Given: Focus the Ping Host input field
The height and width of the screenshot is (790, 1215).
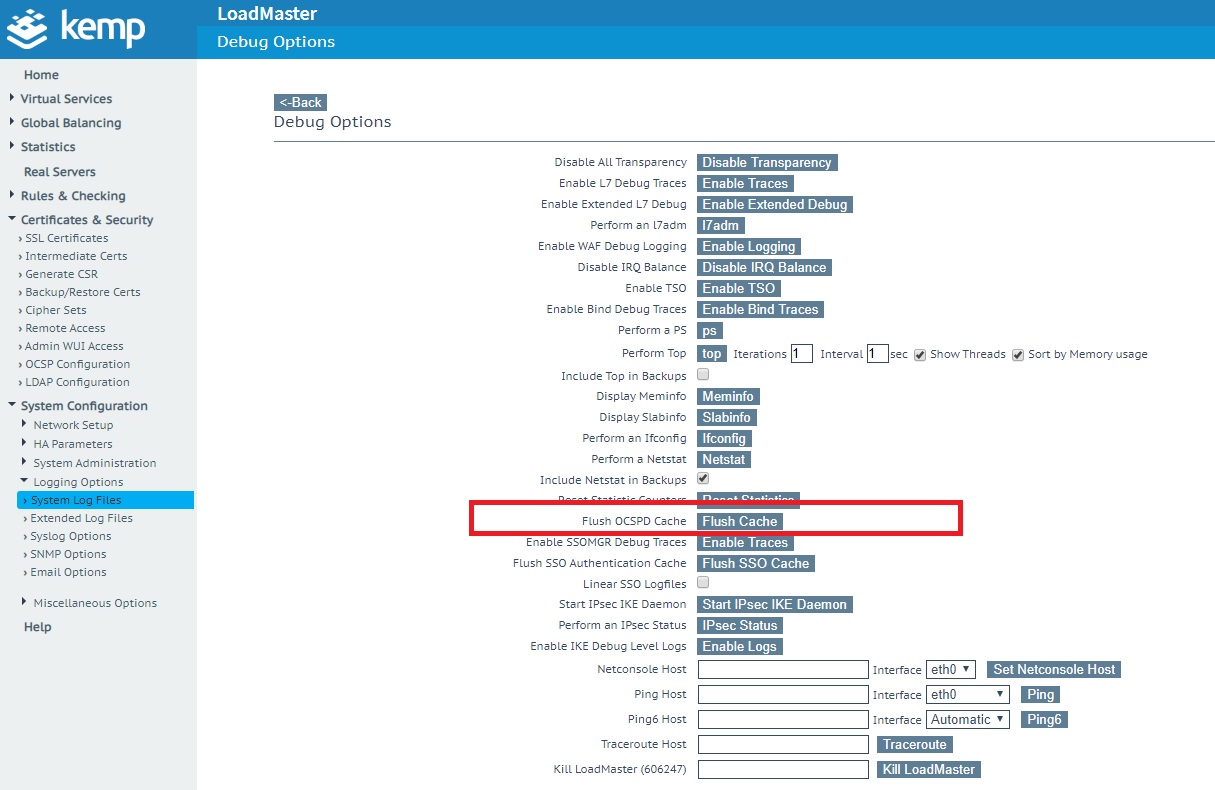Looking at the screenshot, I should pos(783,694).
